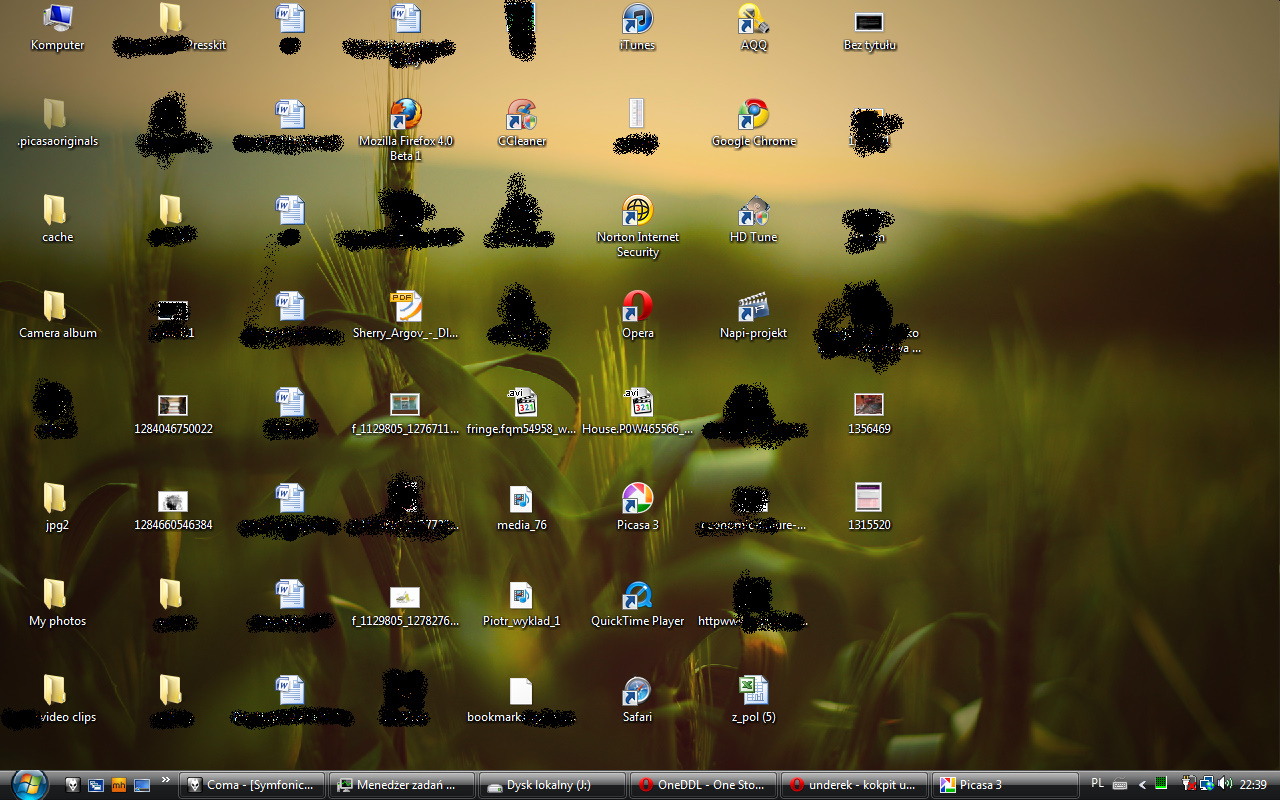This screenshot has width=1280, height=800.
Task: Click the Napi-projekt desktop icon
Action: coord(753,307)
